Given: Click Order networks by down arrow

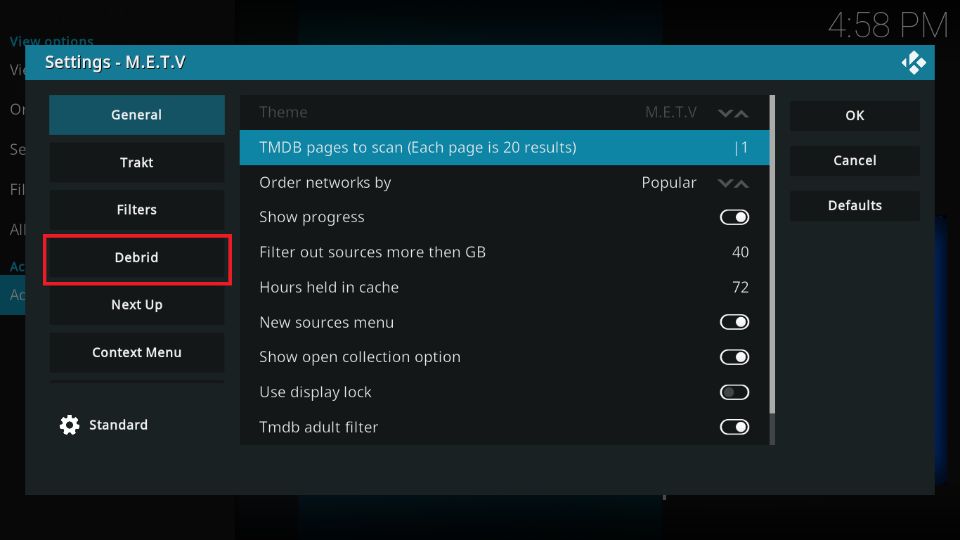Looking at the screenshot, I should 726,183.
